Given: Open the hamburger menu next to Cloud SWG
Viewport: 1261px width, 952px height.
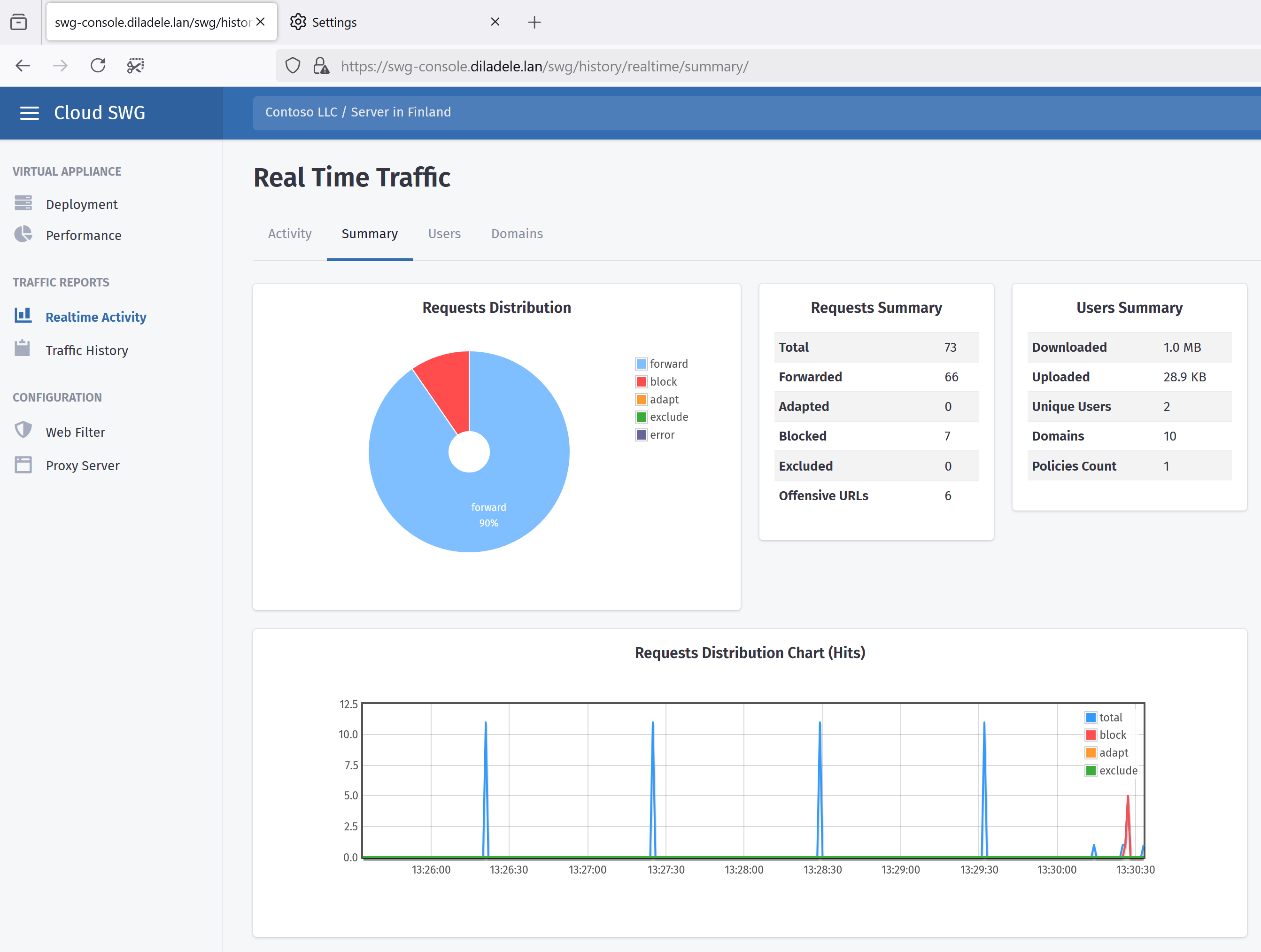Looking at the screenshot, I should point(29,113).
